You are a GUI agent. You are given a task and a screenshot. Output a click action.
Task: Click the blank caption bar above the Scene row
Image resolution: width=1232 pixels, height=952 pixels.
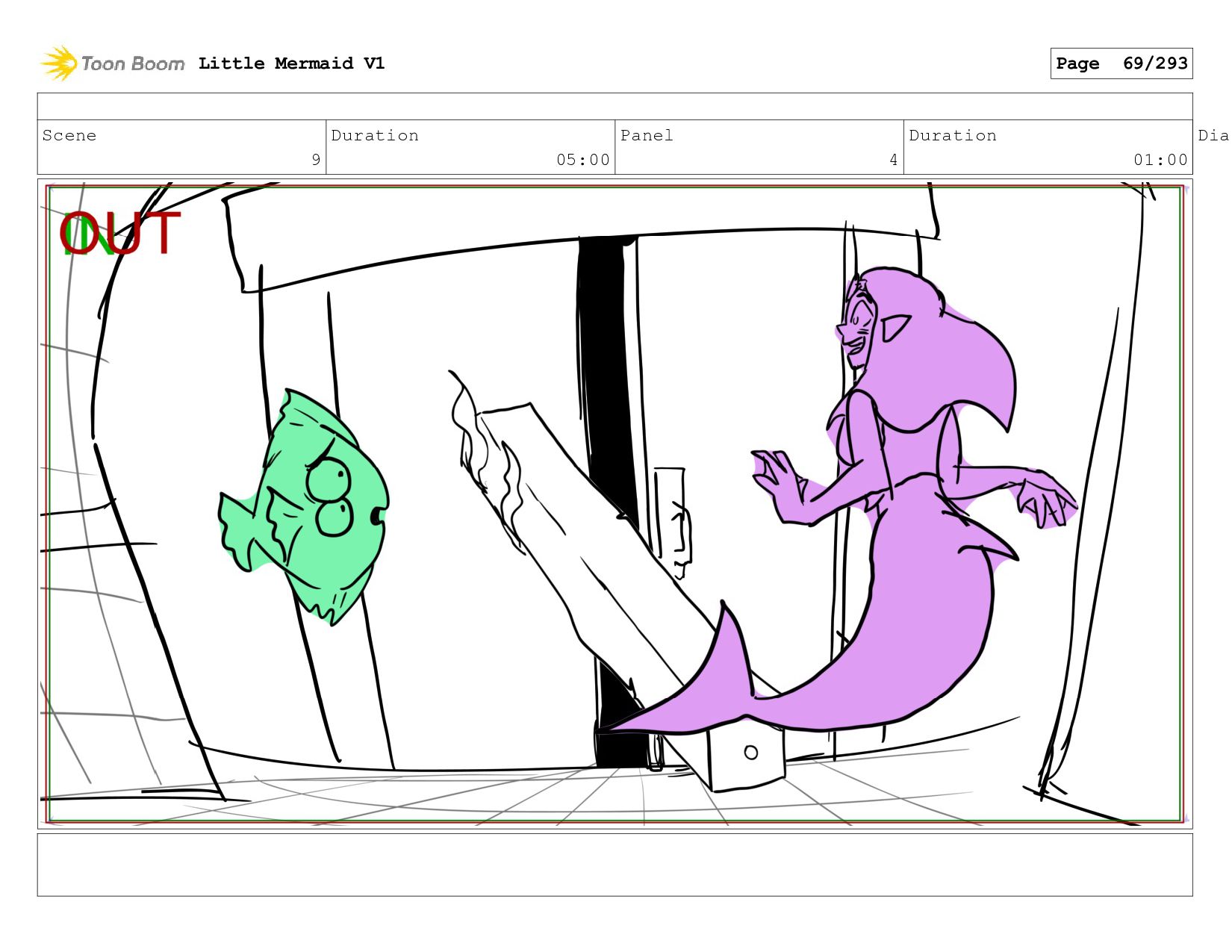(x=615, y=106)
